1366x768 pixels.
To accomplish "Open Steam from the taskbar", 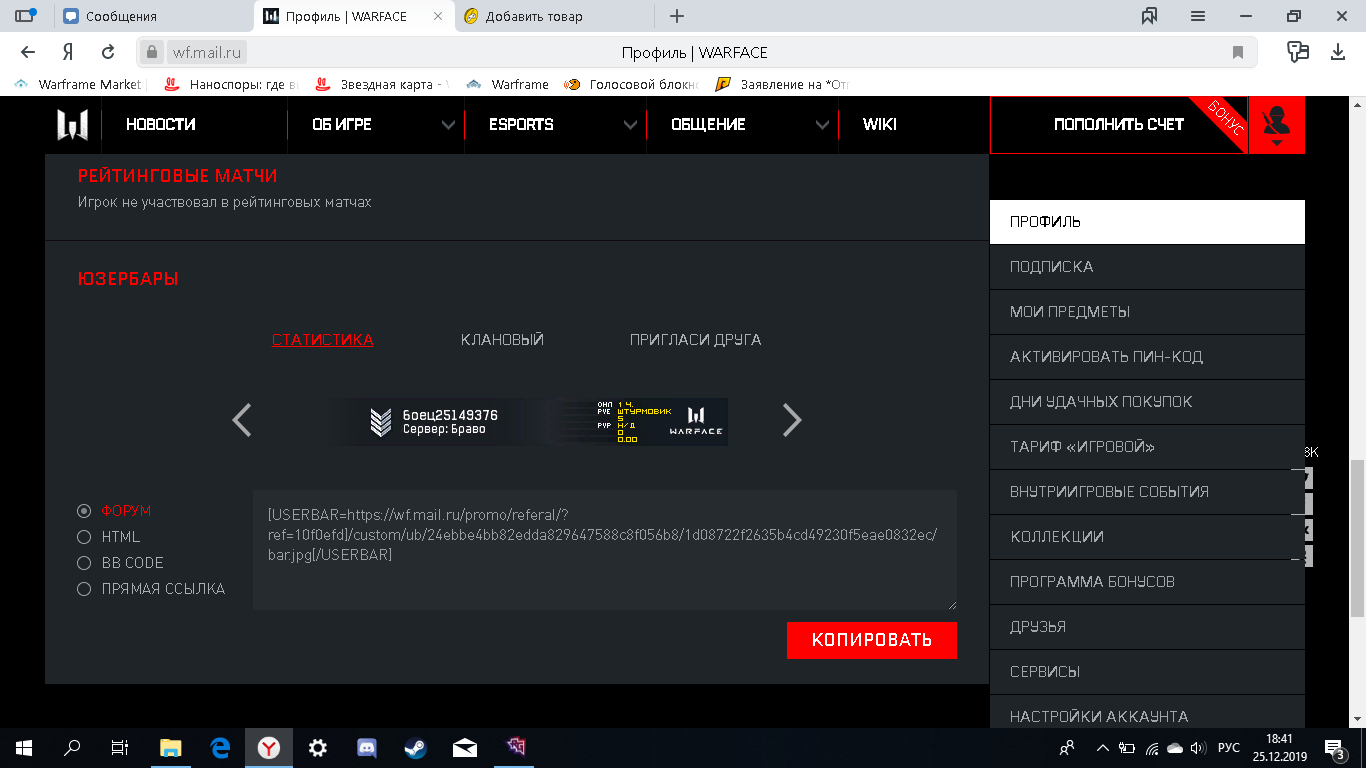I will [x=415, y=748].
